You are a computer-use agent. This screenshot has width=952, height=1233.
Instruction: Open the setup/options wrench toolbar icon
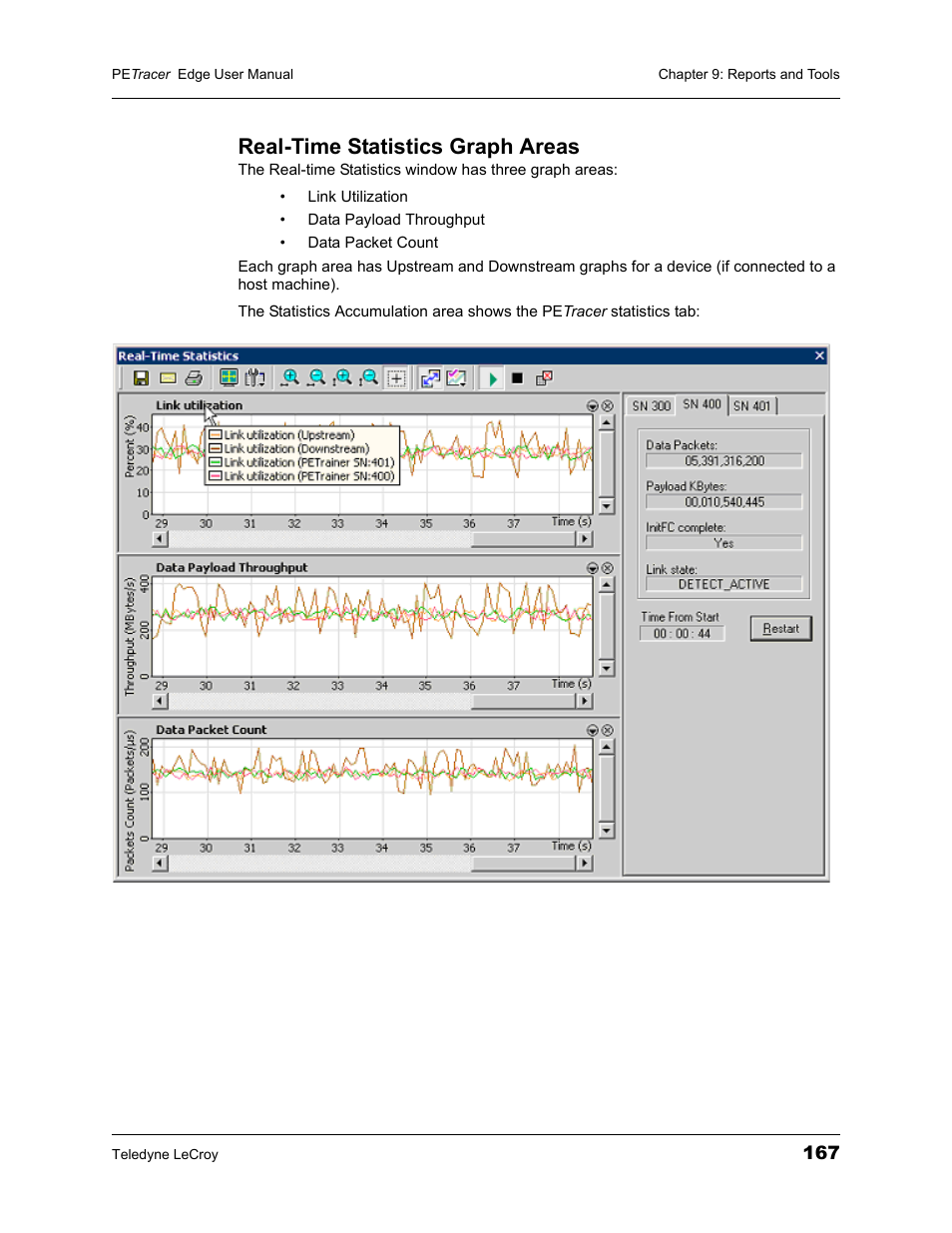255,377
